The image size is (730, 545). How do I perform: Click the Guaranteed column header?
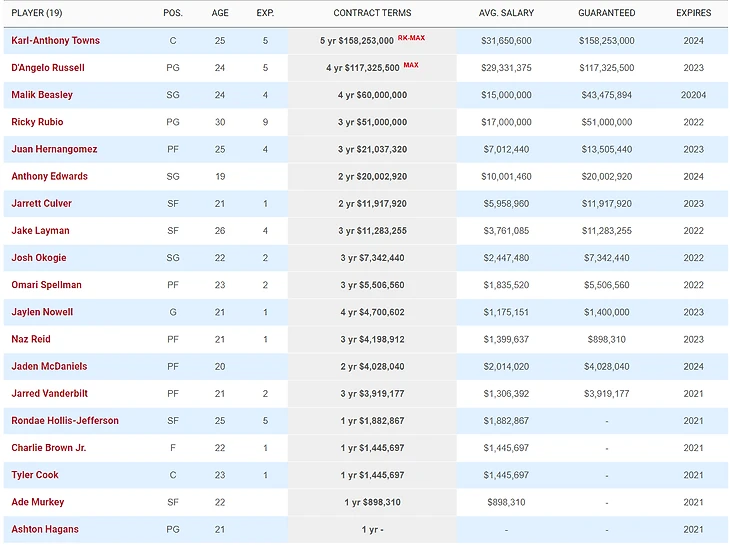606,13
